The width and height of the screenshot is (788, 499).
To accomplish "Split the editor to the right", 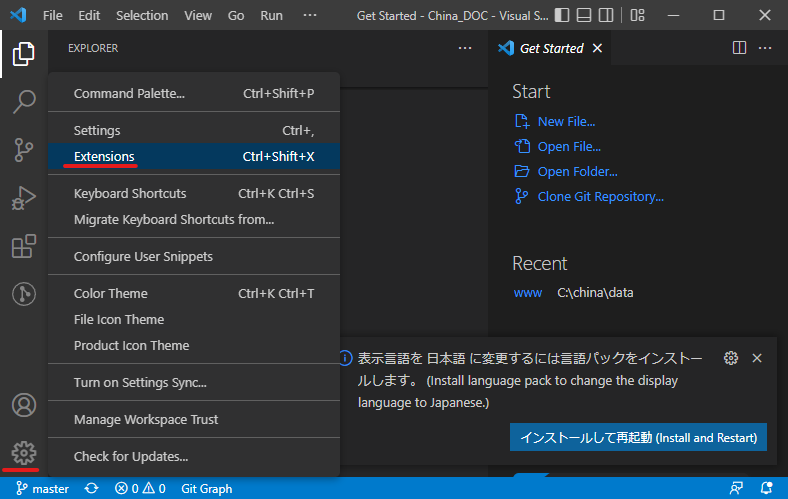I will click(739, 48).
